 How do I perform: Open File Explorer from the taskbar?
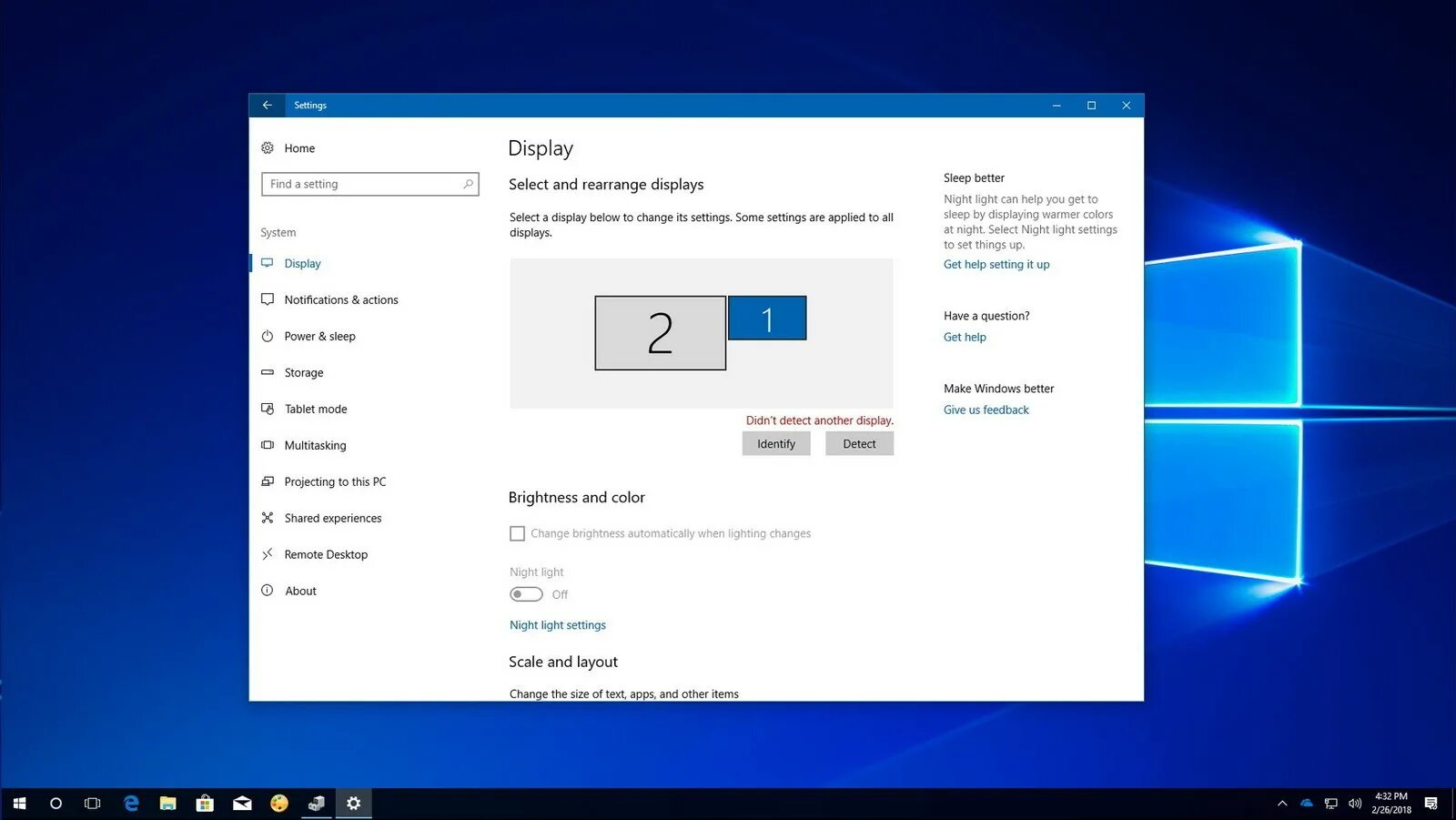pyautogui.click(x=168, y=804)
